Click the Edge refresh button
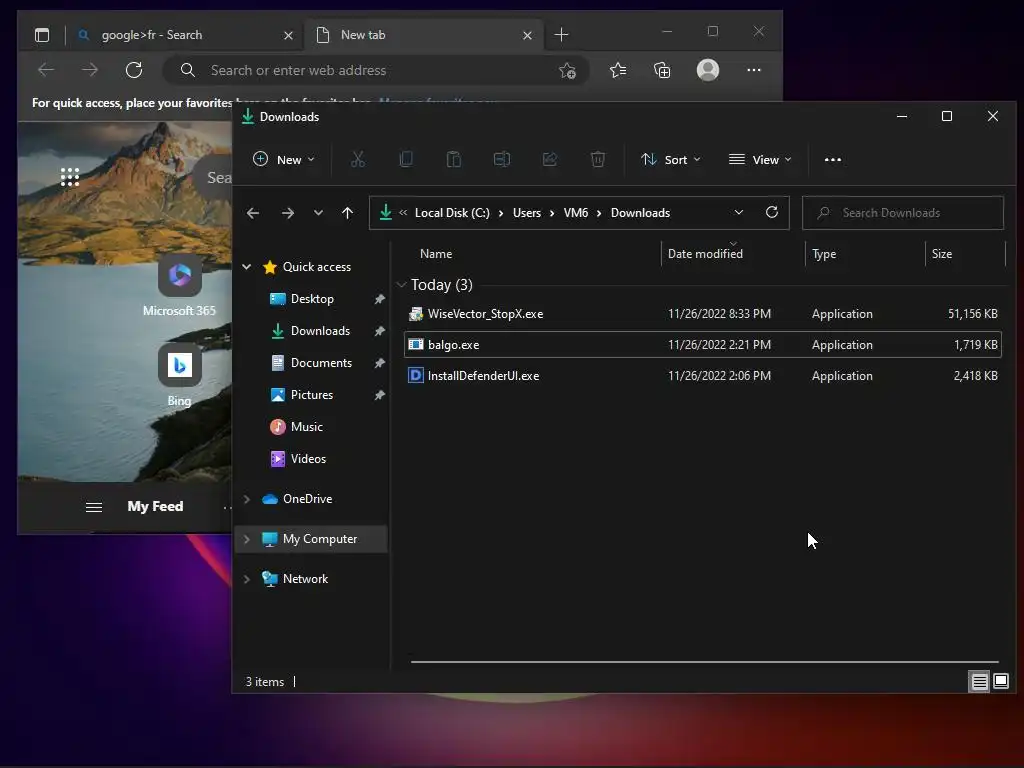This screenshot has width=1024, height=768. [134, 70]
